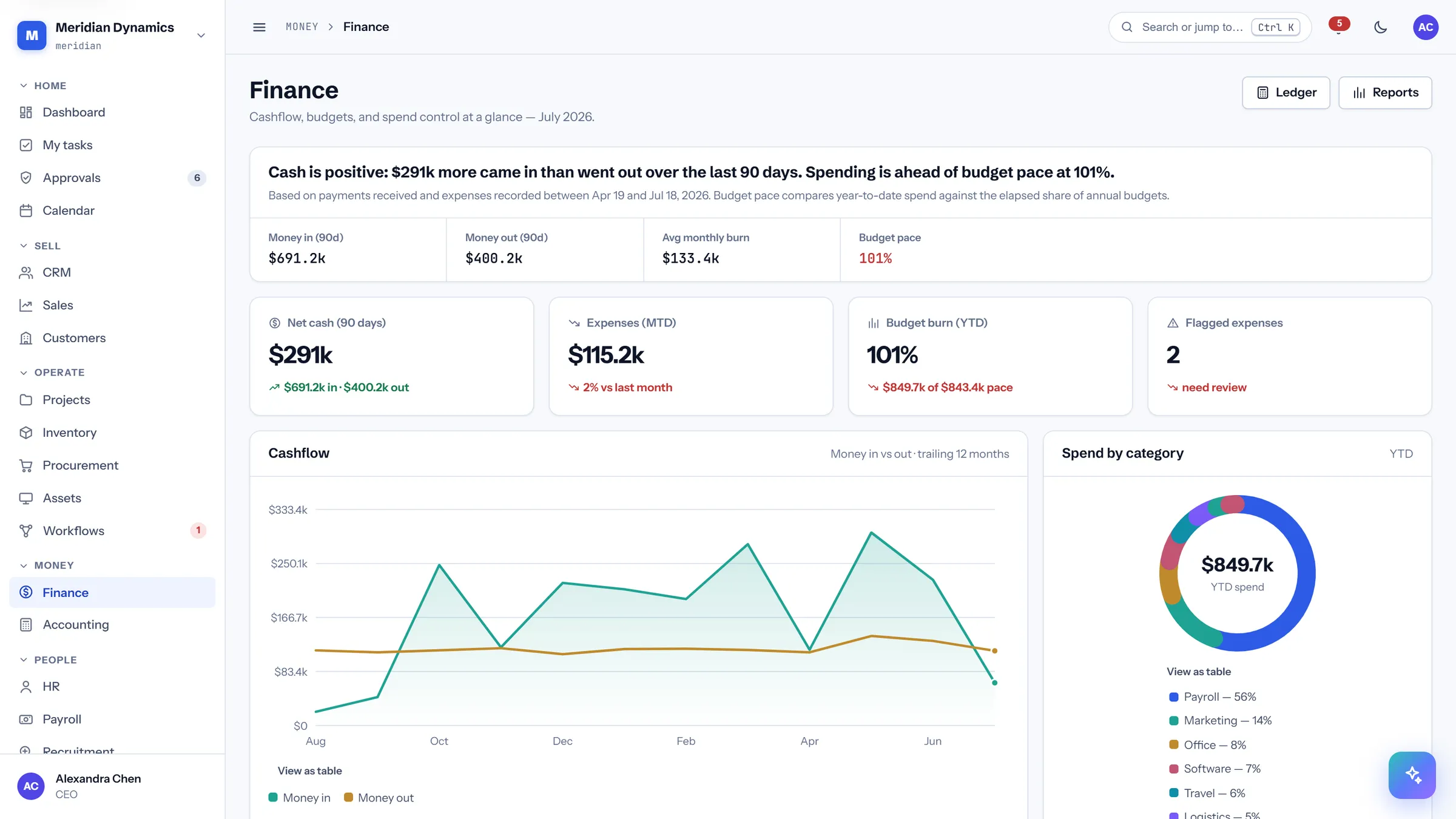Click the Customers building icon

coord(26,338)
